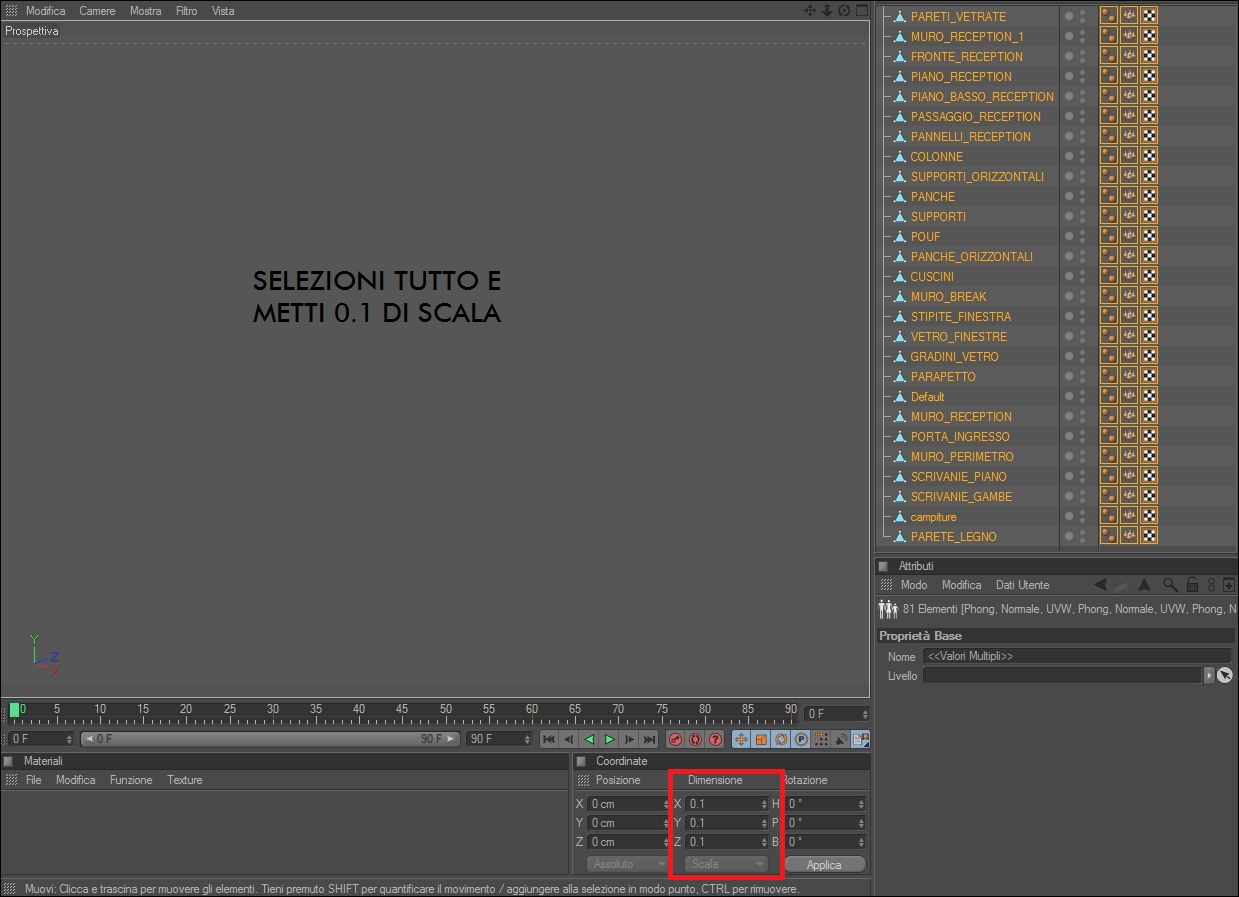The image size is (1239, 897).
Task: Click the keyframe selection question-mark icon
Action: pyautogui.click(x=715, y=739)
